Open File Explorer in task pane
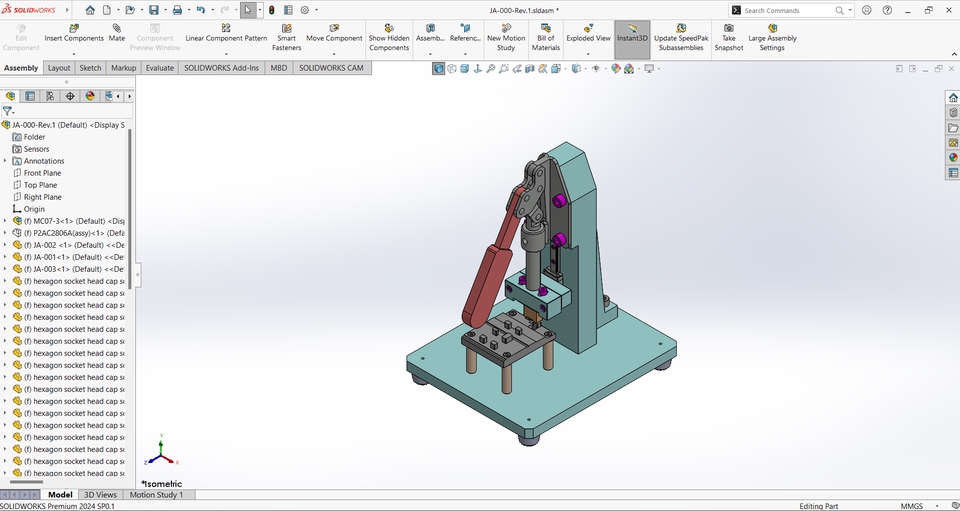Viewport: 960px width, 511px height. [953, 128]
